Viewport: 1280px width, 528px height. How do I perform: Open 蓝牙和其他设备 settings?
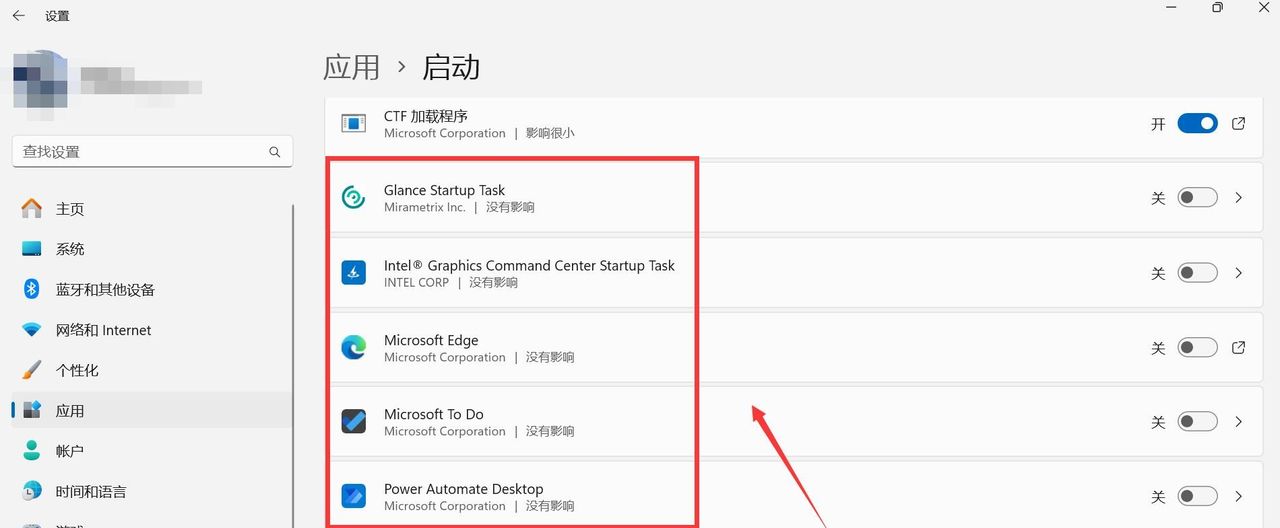[152, 289]
